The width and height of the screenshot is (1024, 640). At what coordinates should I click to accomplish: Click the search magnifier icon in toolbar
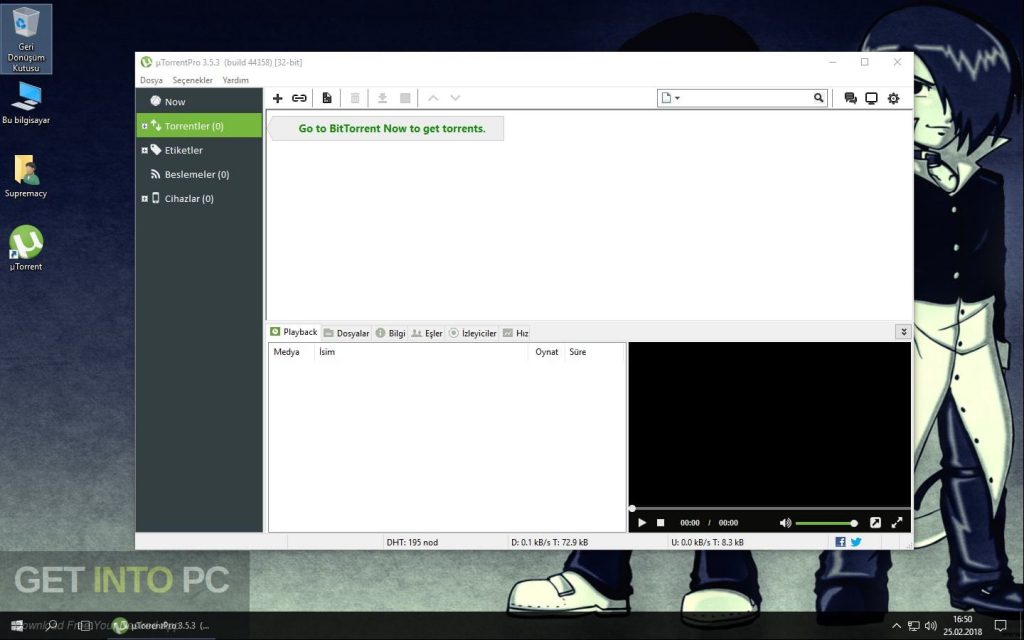(819, 98)
